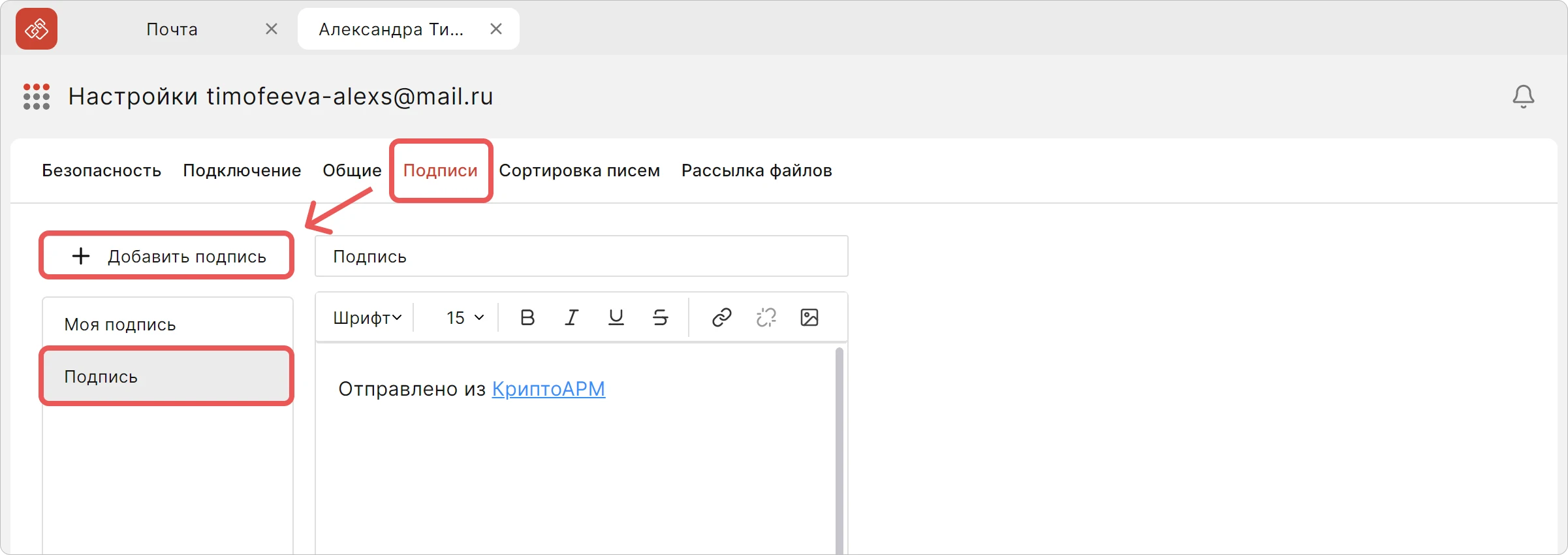The height and width of the screenshot is (555, 1568).
Task: Open the Шрифт font dropdown
Action: (368, 317)
